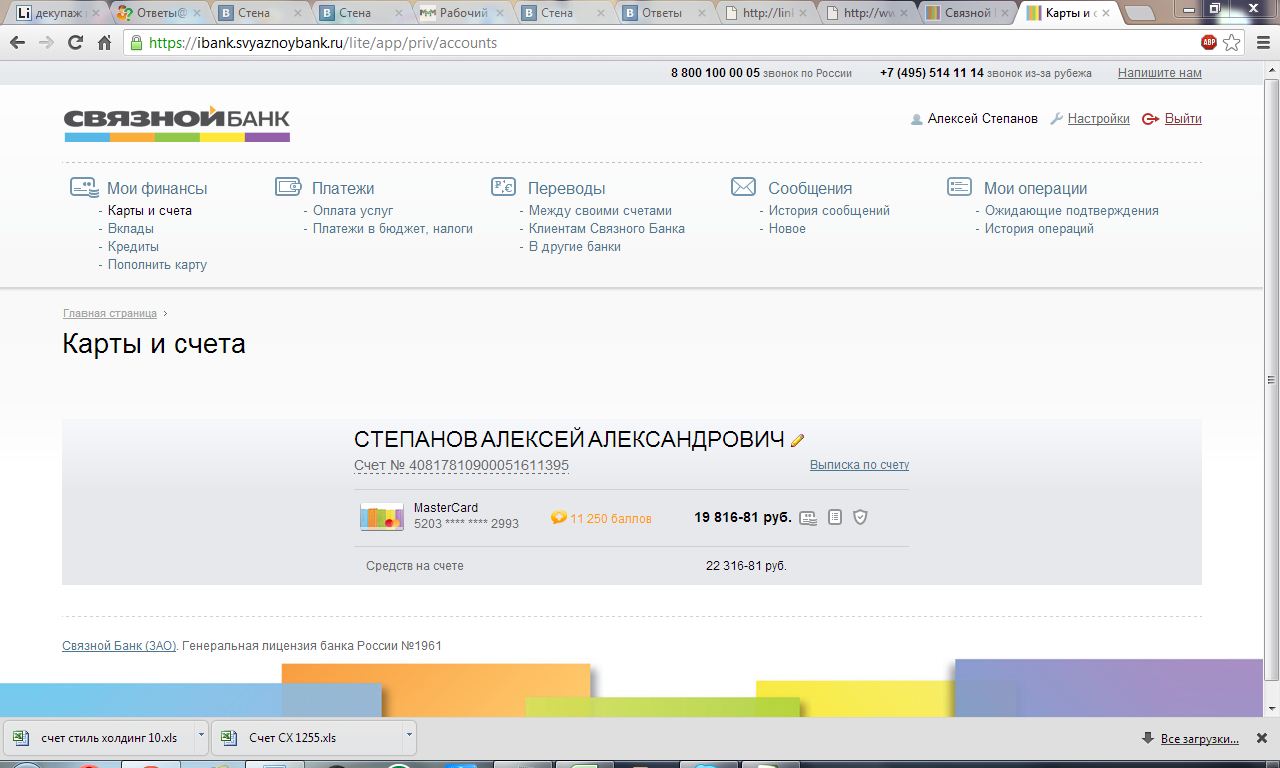Open the Мои операции heading link
The height and width of the screenshot is (768, 1280).
(x=1035, y=188)
